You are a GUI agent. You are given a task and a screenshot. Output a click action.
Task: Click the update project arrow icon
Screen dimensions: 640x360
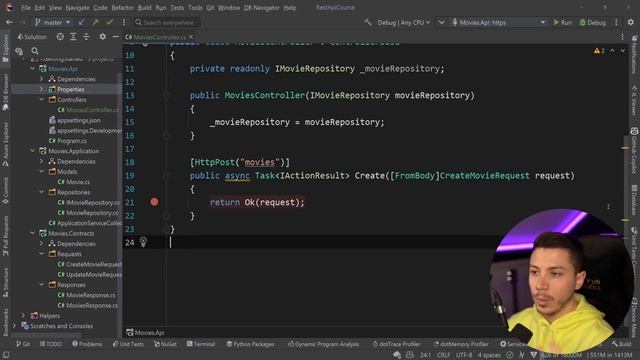(x=82, y=22)
